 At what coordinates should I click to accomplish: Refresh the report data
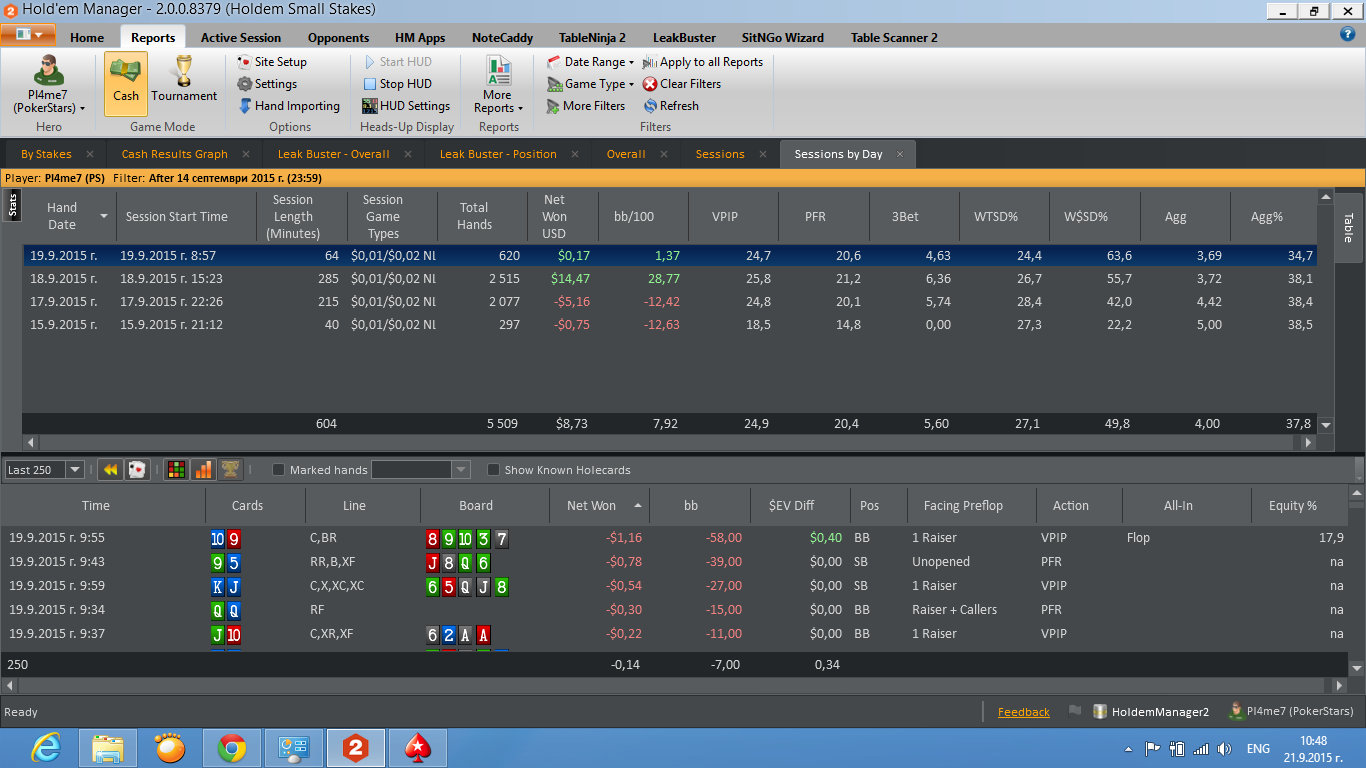coord(671,106)
